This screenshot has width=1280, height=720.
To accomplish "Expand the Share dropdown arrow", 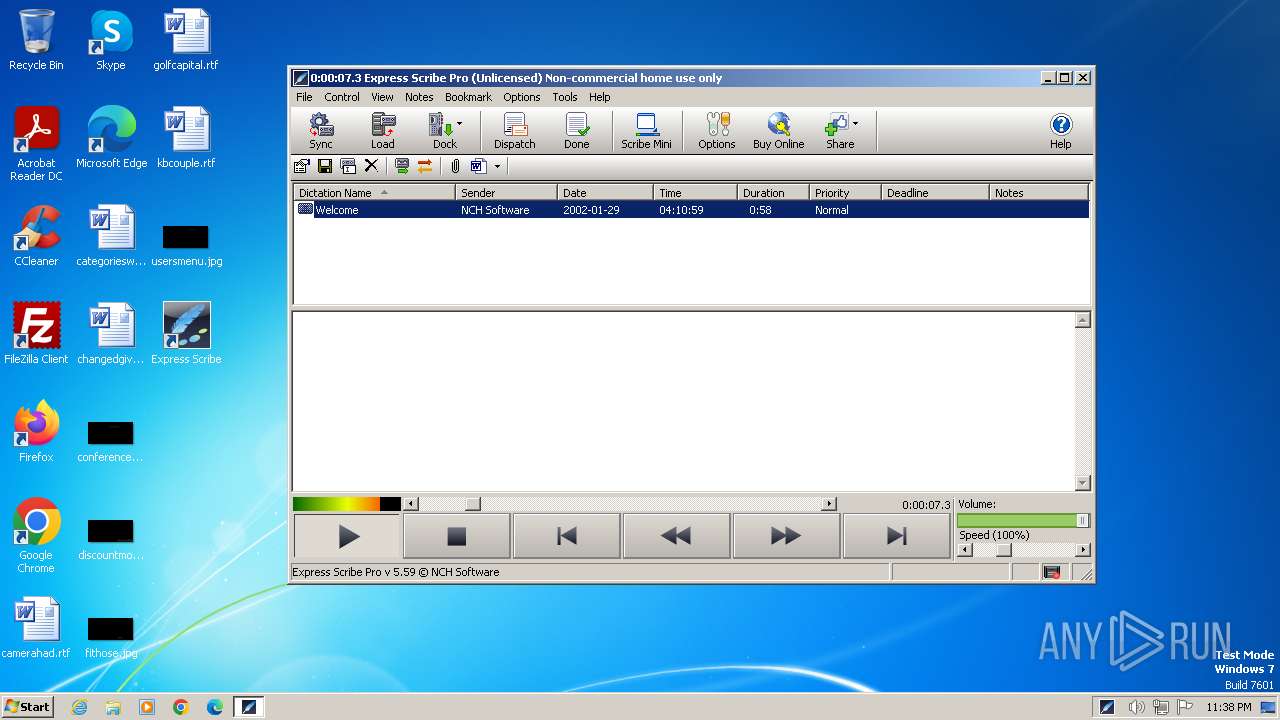I will tap(855, 124).
